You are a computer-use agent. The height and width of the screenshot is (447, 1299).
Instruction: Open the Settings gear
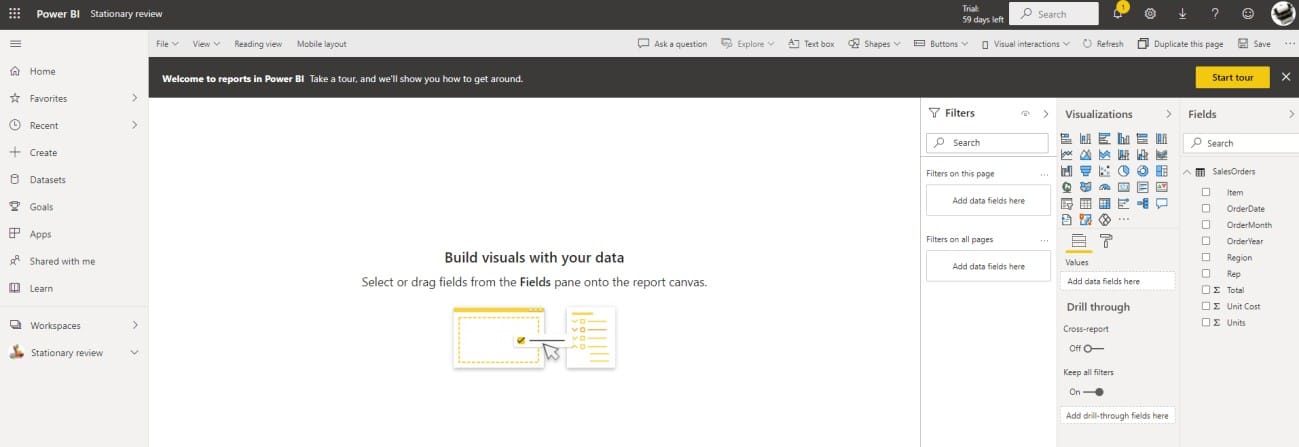point(1150,14)
